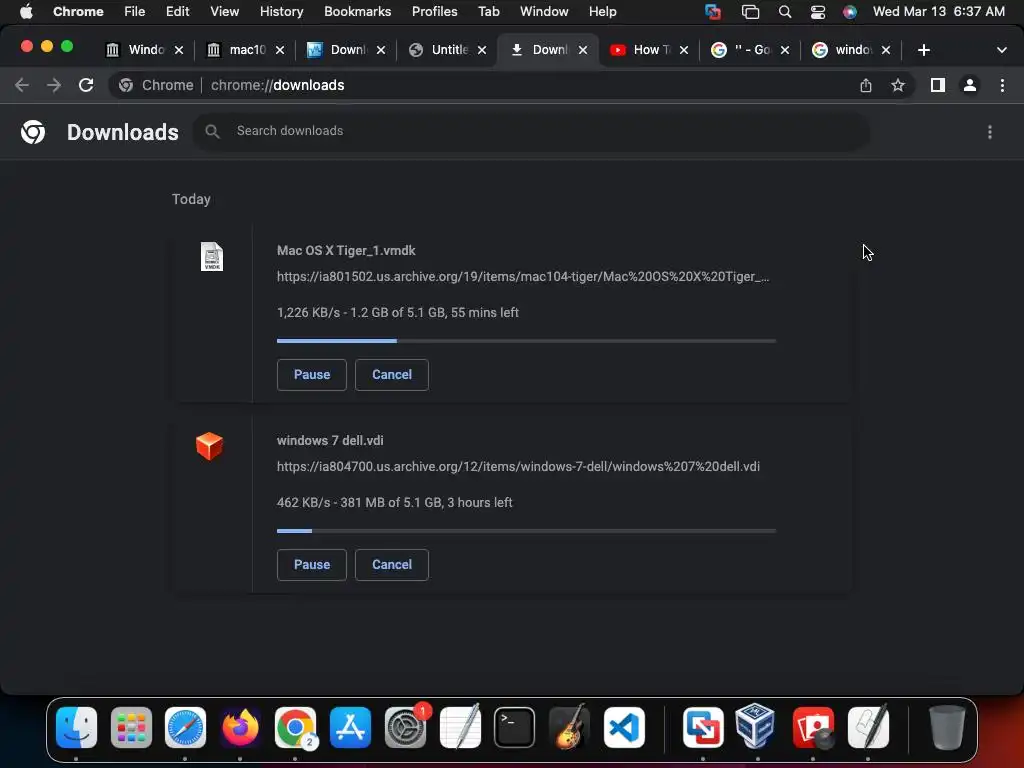Viewport: 1024px width, 768px height.
Task: Open GarageBand from the Dock
Action: tap(569, 728)
